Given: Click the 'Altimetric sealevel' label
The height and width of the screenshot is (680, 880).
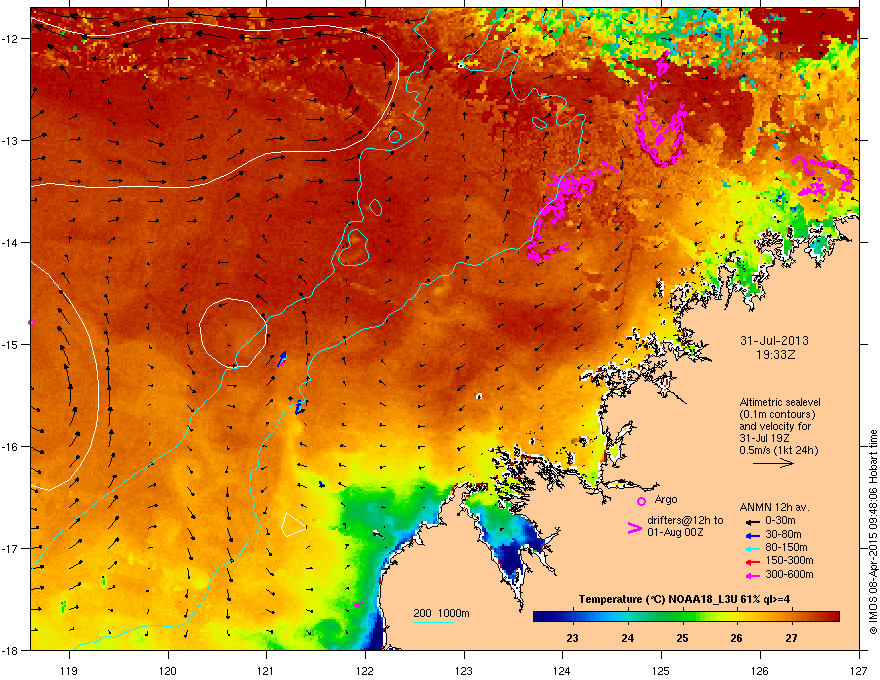Looking at the screenshot, I should point(780,402).
